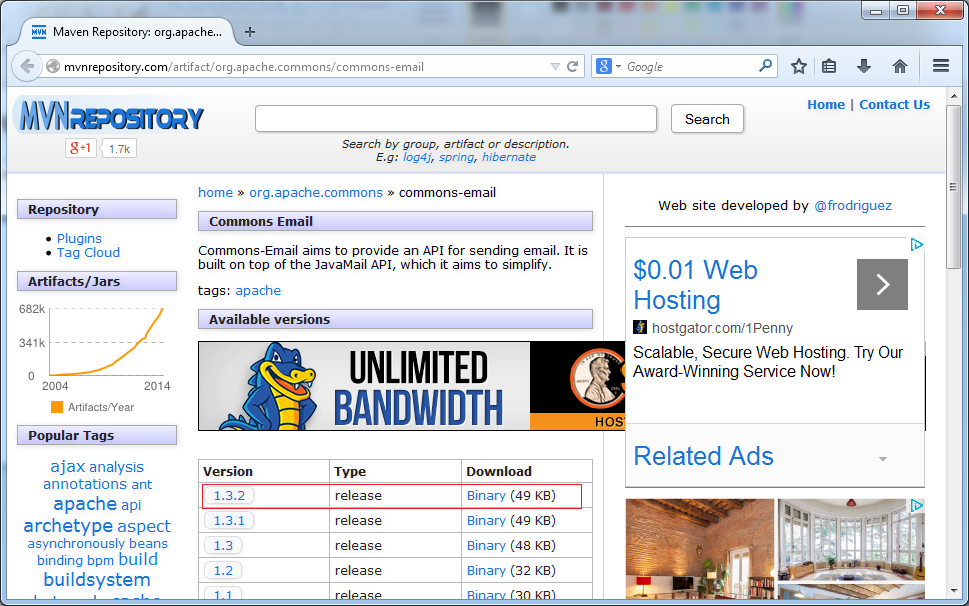969x606 pixels.
Task: Open the bookmarks list icon
Action: click(x=829, y=66)
